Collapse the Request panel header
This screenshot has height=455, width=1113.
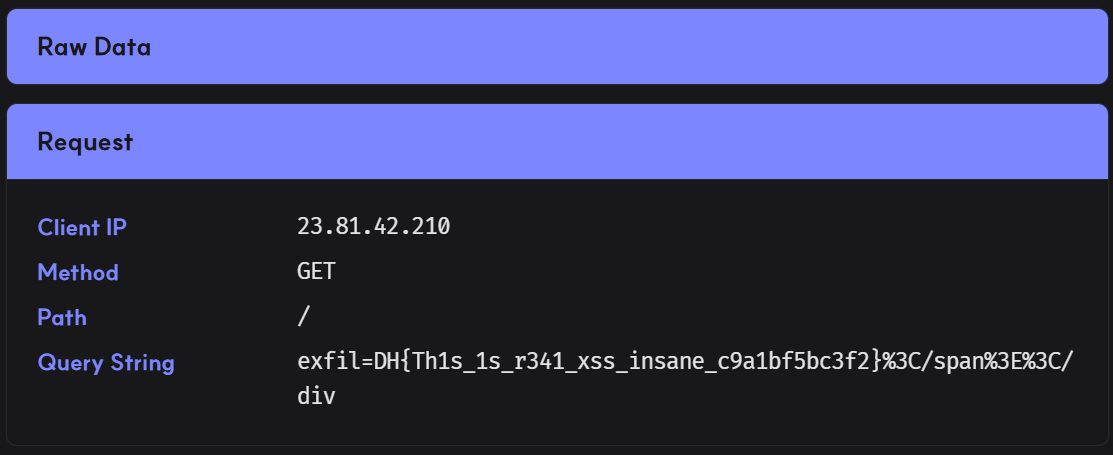pyautogui.click(x=556, y=142)
